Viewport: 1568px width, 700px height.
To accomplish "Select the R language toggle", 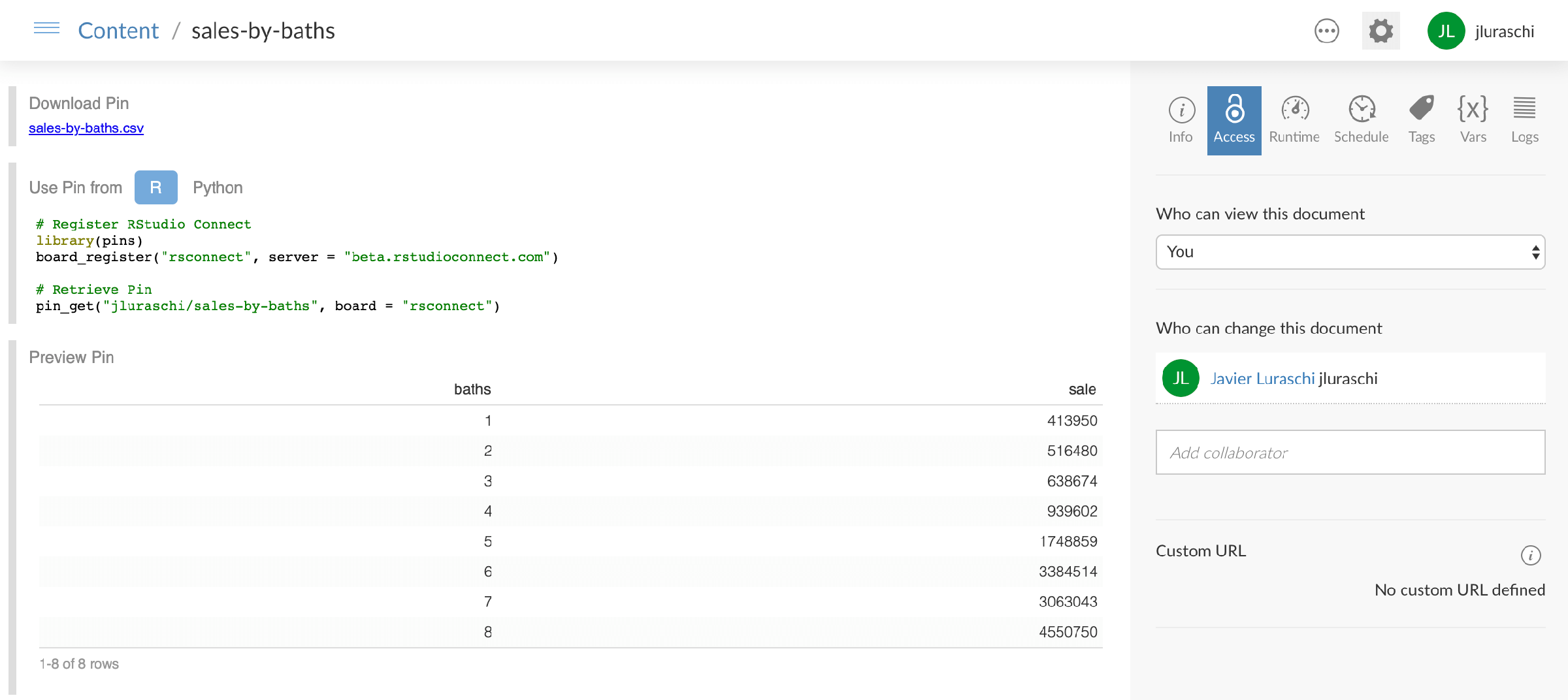I will pyautogui.click(x=155, y=187).
